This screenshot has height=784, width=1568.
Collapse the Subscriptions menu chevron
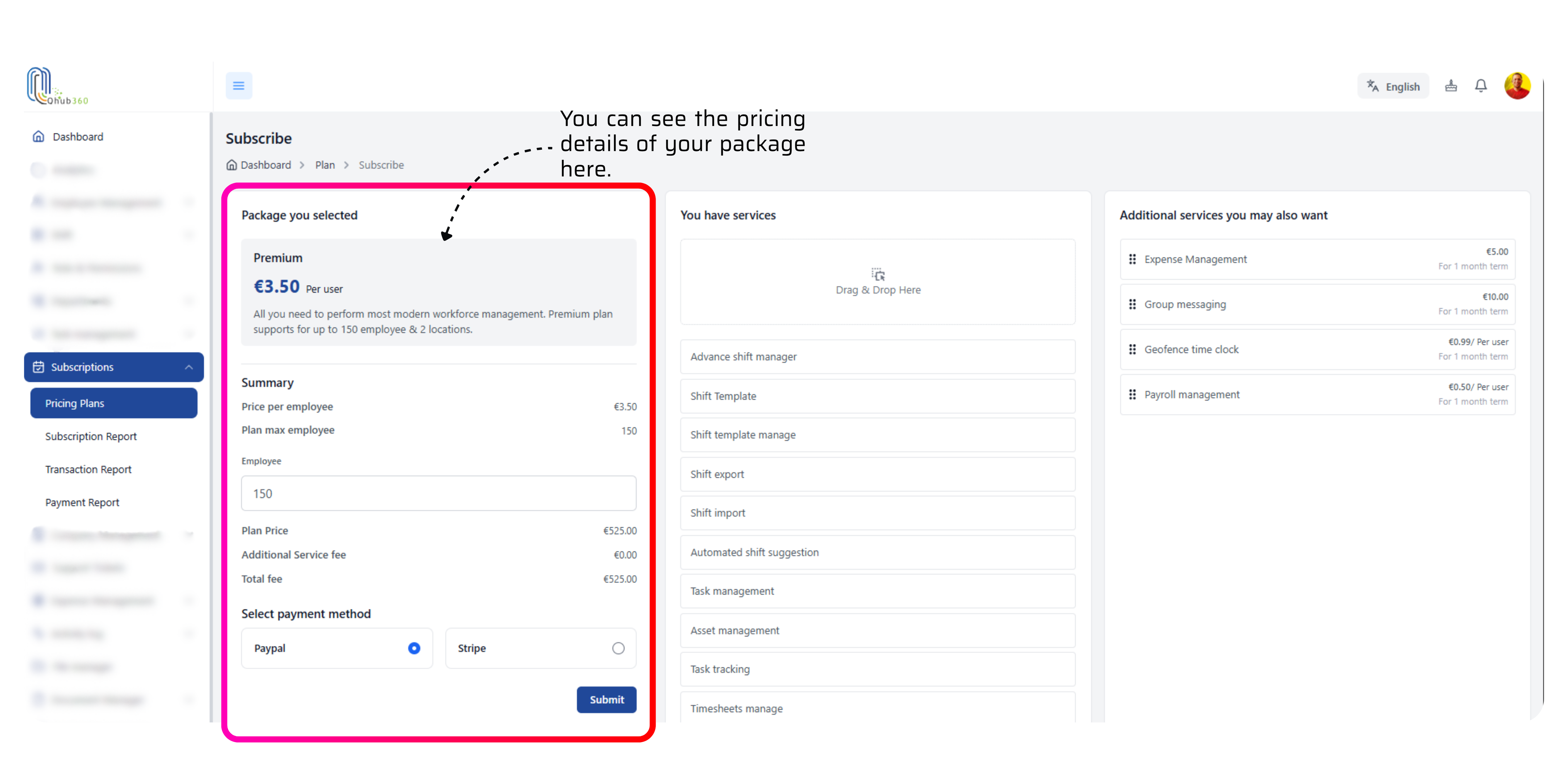[189, 367]
